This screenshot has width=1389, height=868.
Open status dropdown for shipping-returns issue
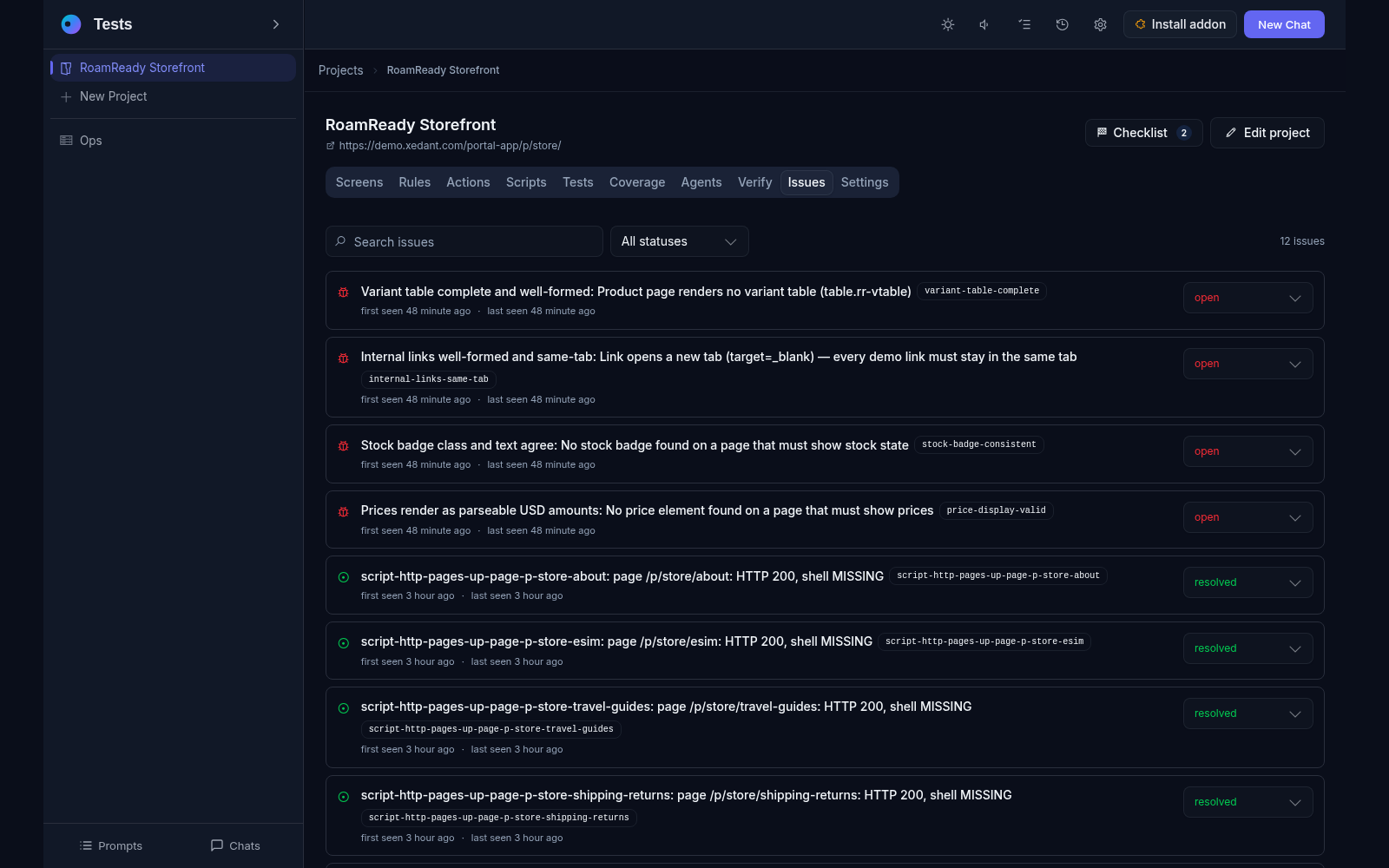pyautogui.click(x=1248, y=802)
